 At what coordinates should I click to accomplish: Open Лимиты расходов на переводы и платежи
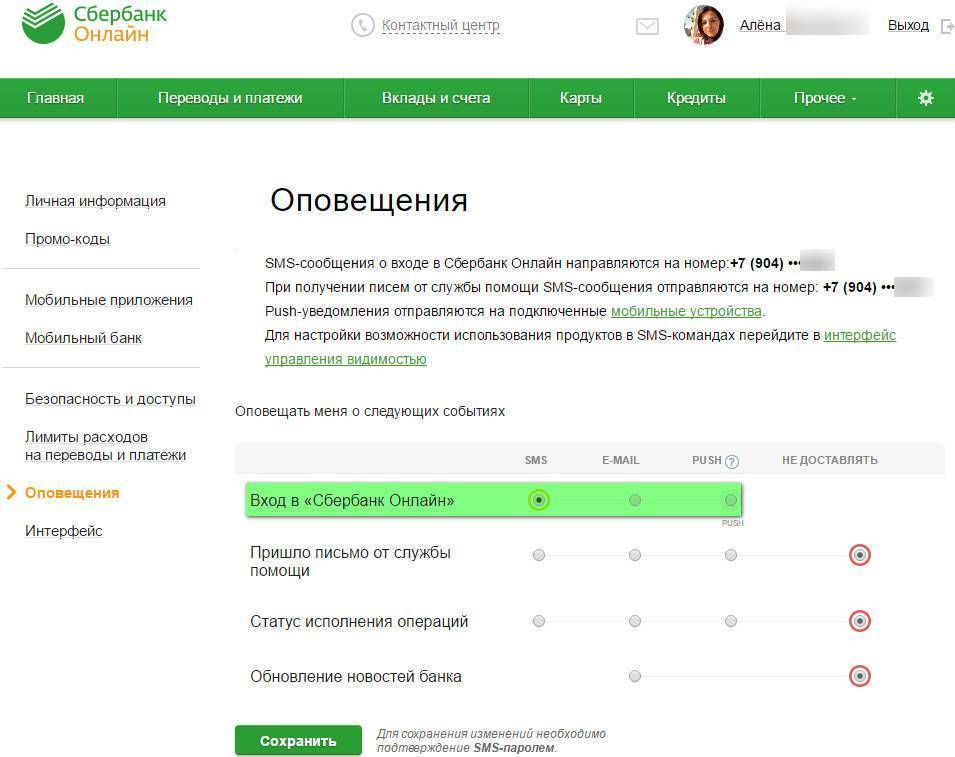point(105,446)
